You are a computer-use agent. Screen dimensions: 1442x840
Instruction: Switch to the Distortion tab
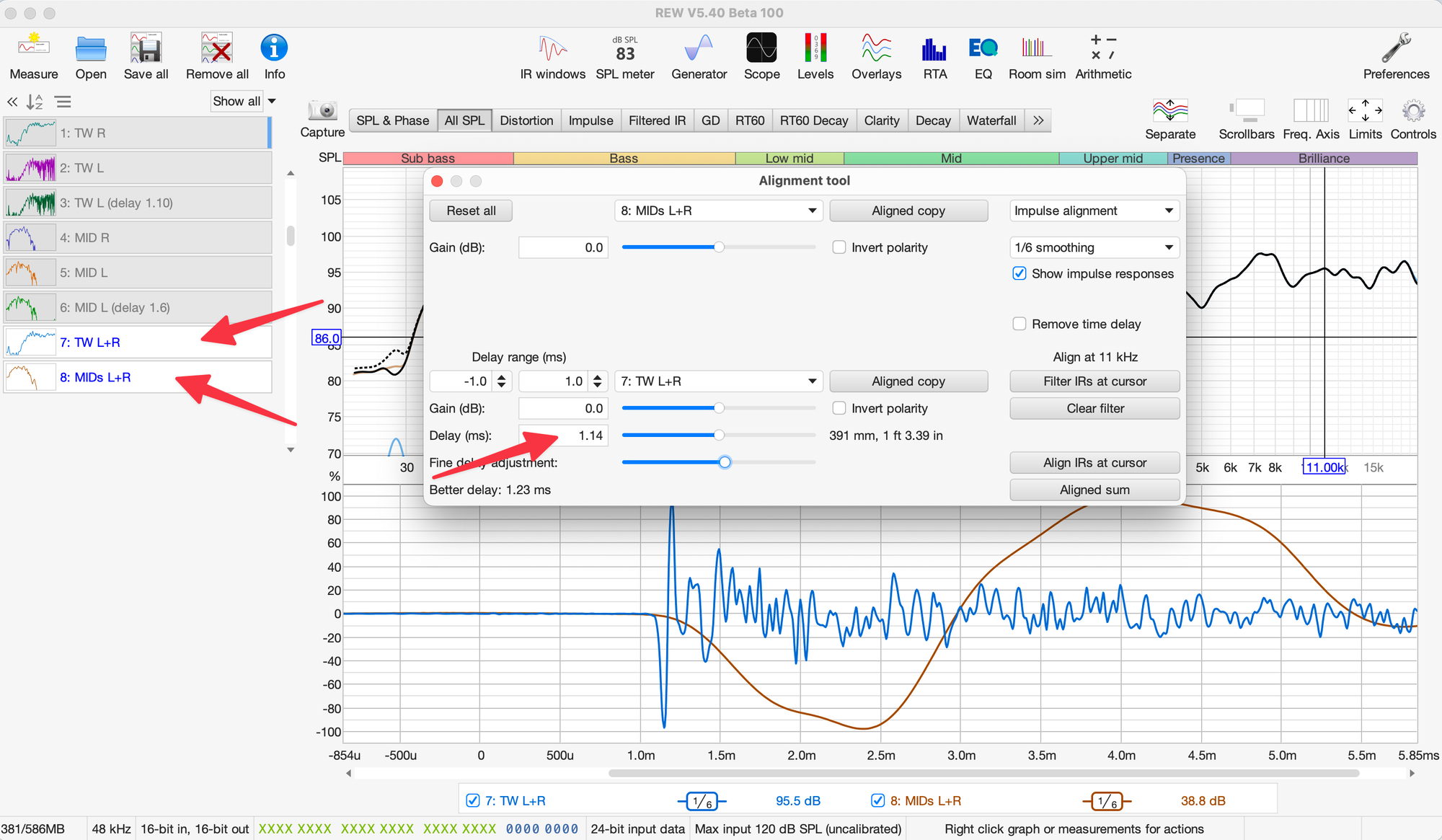click(x=526, y=120)
